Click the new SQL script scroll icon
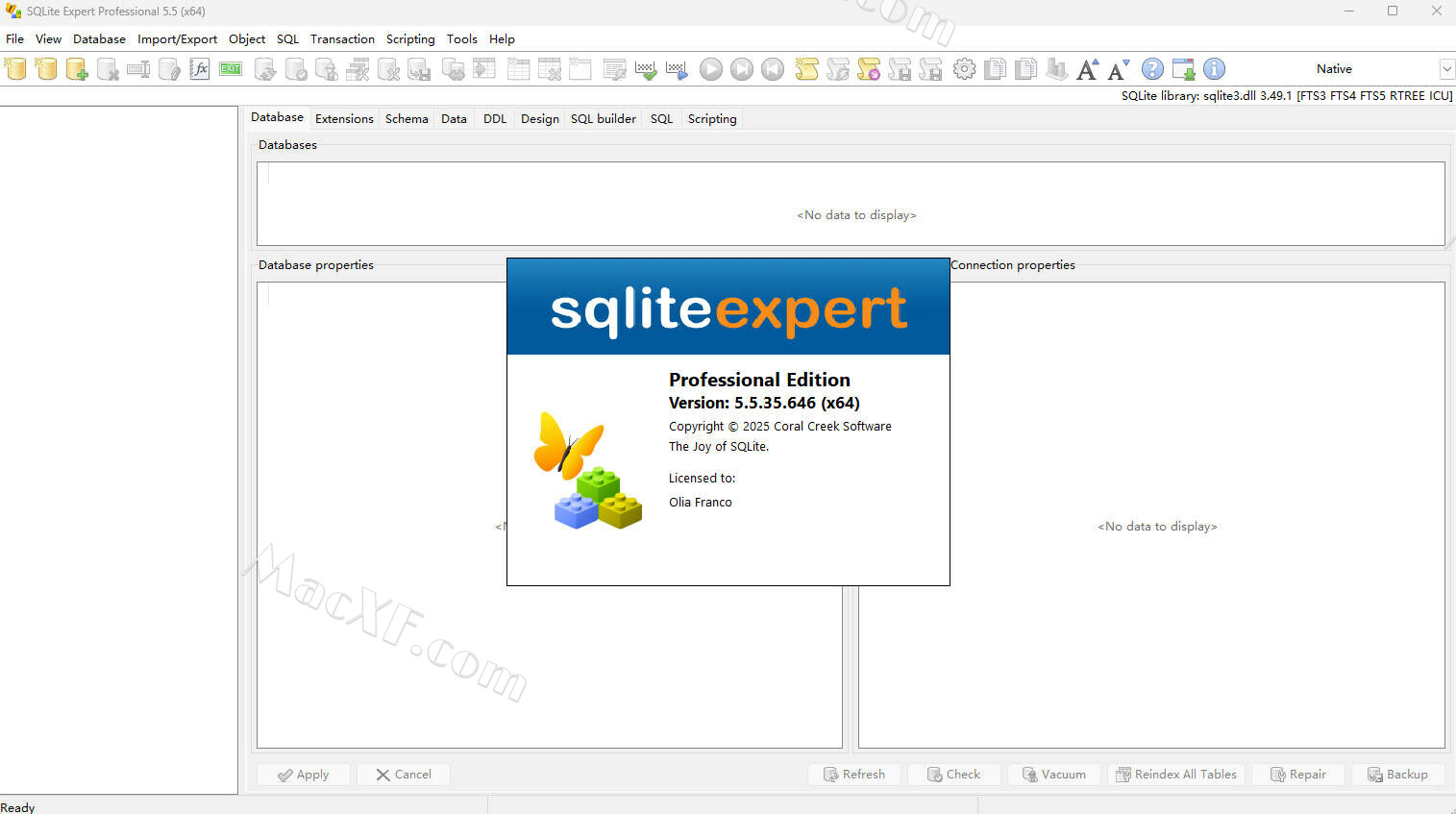The width and height of the screenshot is (1456, 814). [x=806, y=69]
